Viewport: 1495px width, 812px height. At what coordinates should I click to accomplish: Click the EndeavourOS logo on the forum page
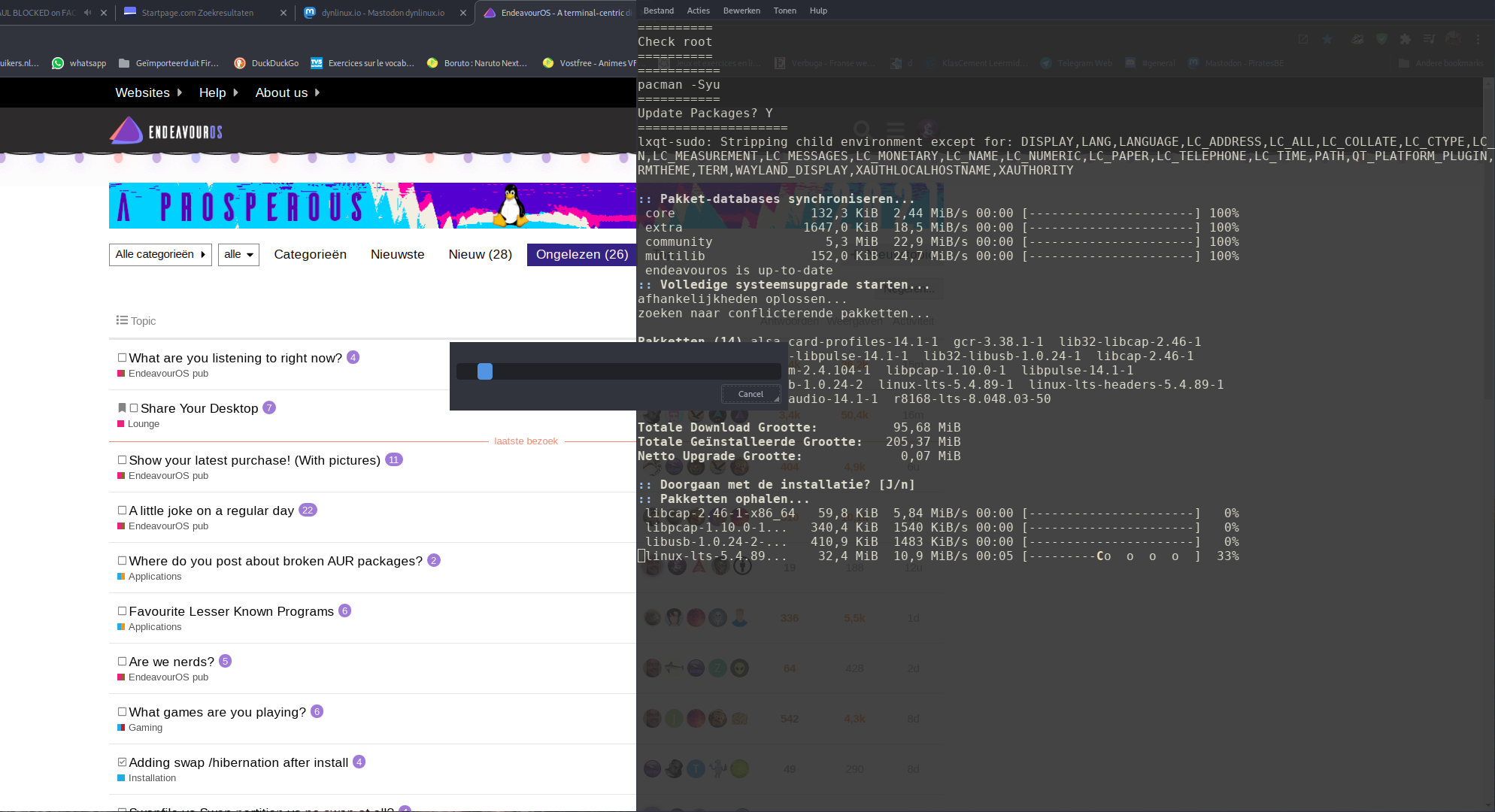[x=128, y=130]
